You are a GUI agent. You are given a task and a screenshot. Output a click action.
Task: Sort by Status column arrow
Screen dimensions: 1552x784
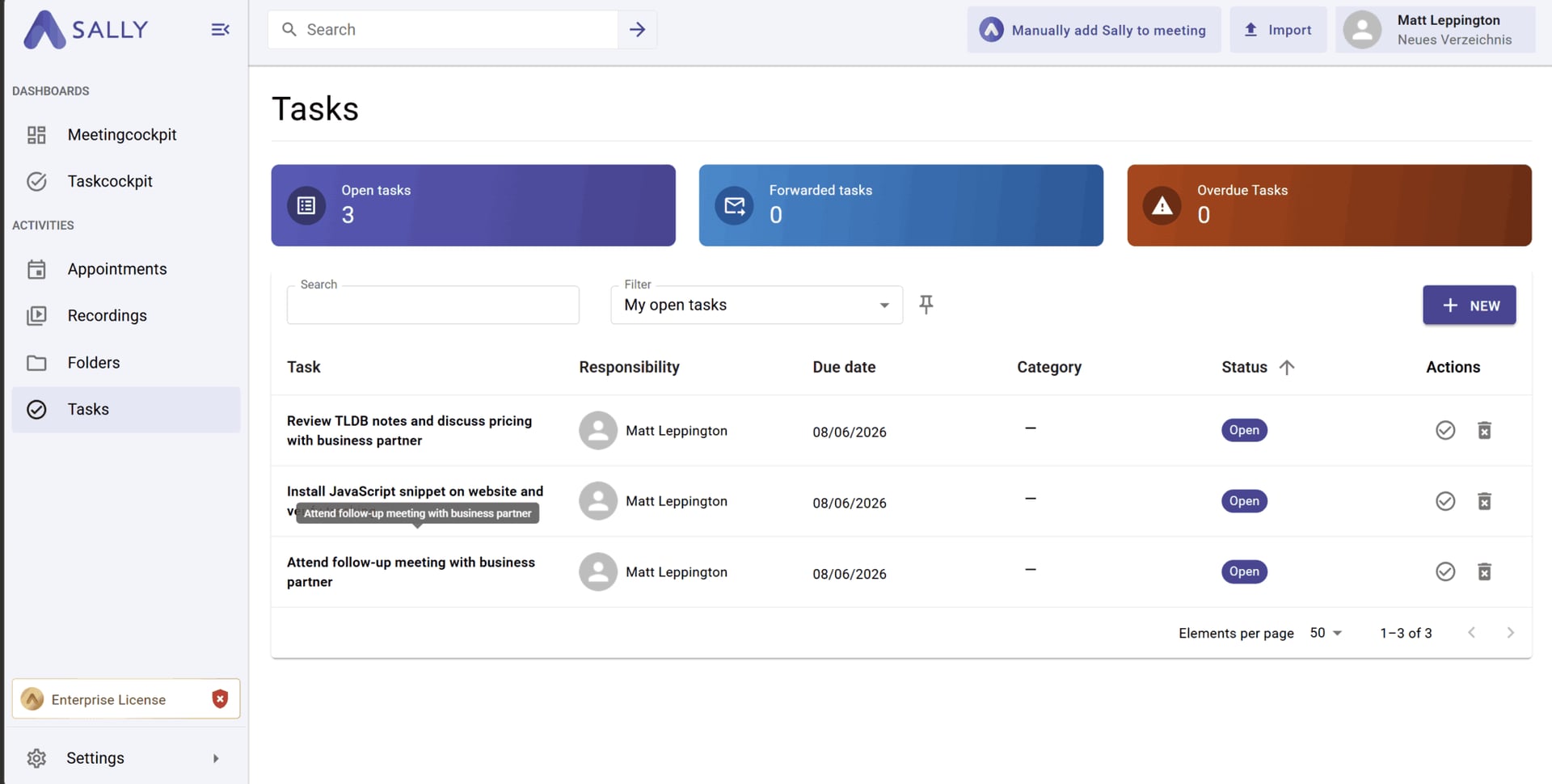[x=1287, y=368]
